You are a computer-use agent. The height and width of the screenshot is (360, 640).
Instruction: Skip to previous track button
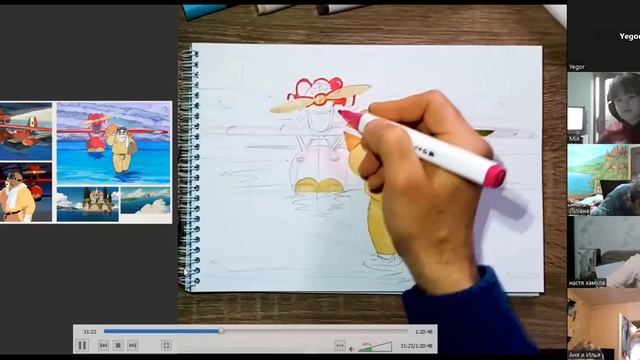pyautogui.click(x=104, y=345)
